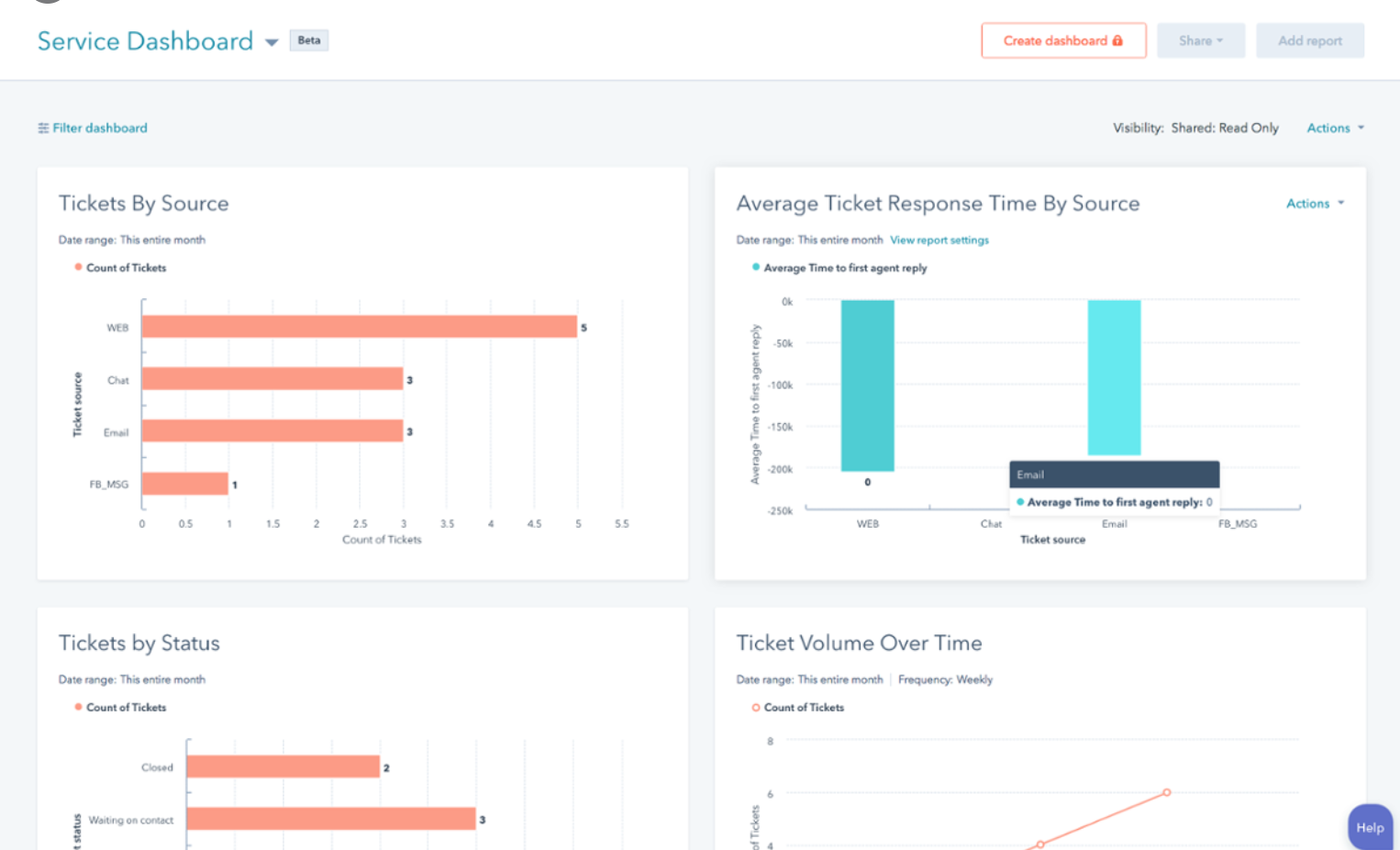
Task: Click the Closed bar in Tickets by Status
Action: 283,766
